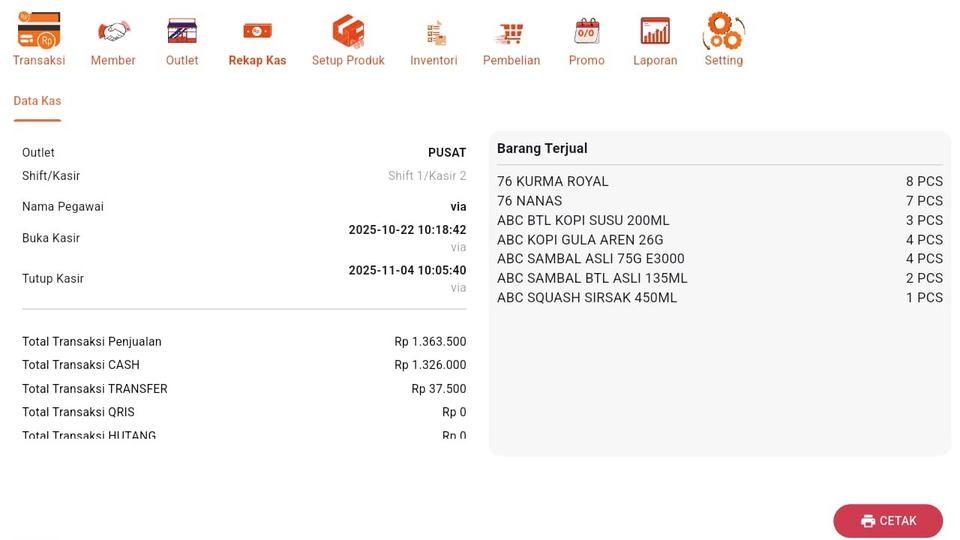Click the Total Transaksi TRANSFER label

click(x=95, y=389)
